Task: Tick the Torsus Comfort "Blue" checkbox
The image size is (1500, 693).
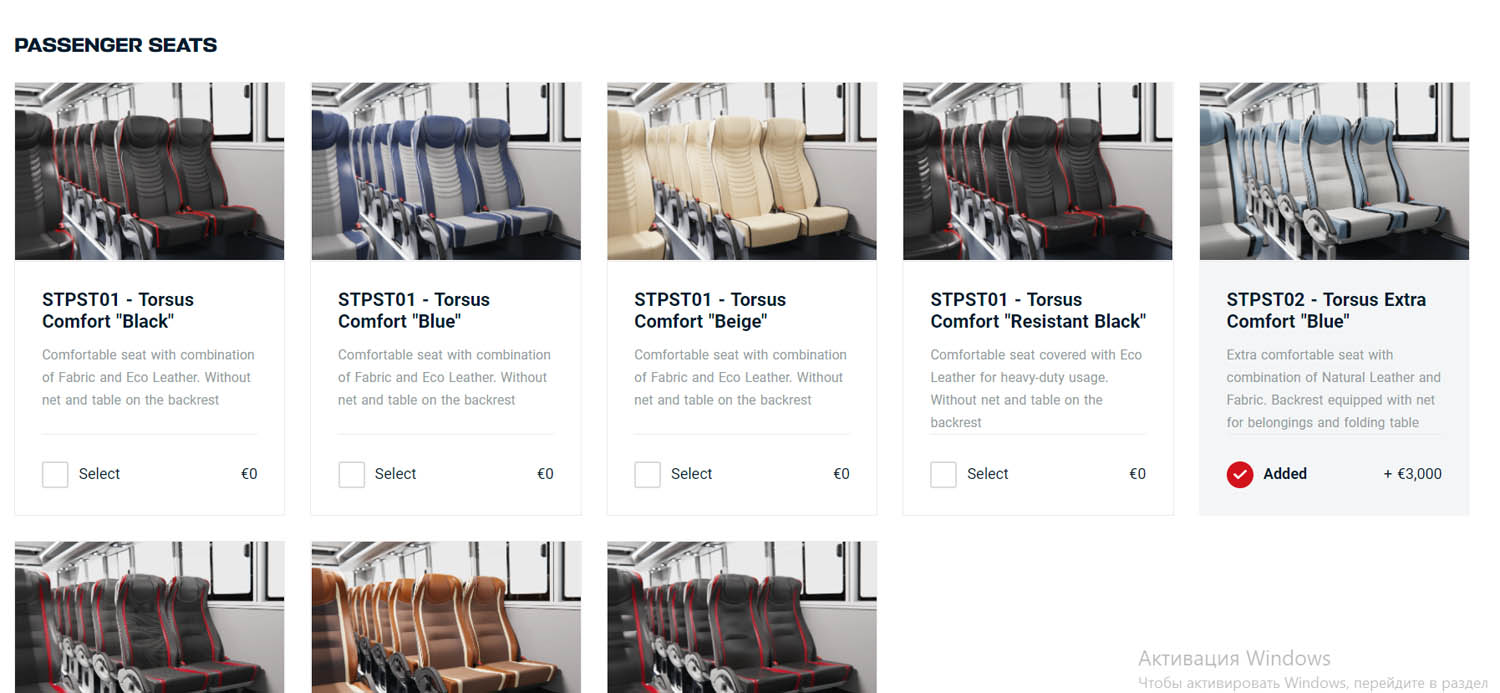Action: click(351, 474)
